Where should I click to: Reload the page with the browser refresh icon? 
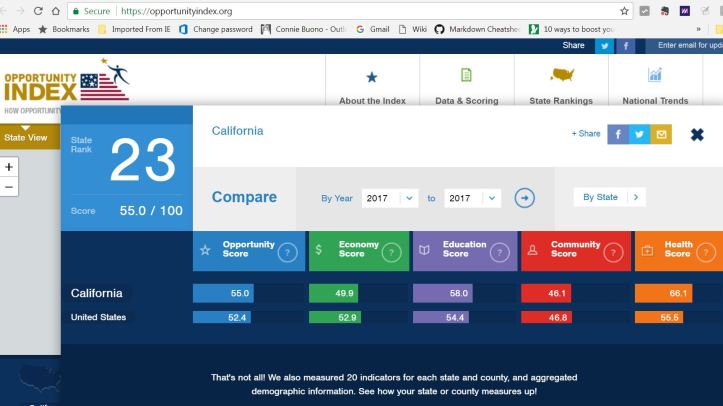click(x=38, y=11)
